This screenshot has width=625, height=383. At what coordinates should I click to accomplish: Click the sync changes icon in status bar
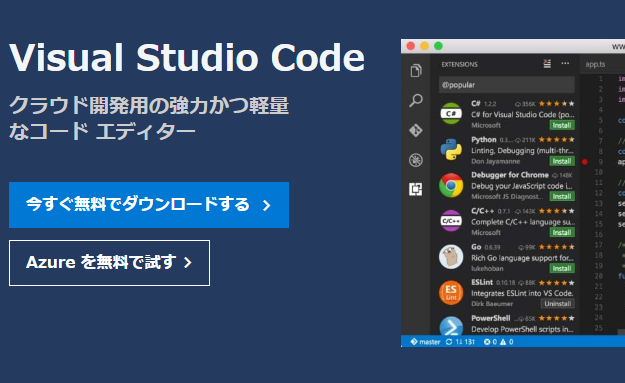tap(449, 342)
